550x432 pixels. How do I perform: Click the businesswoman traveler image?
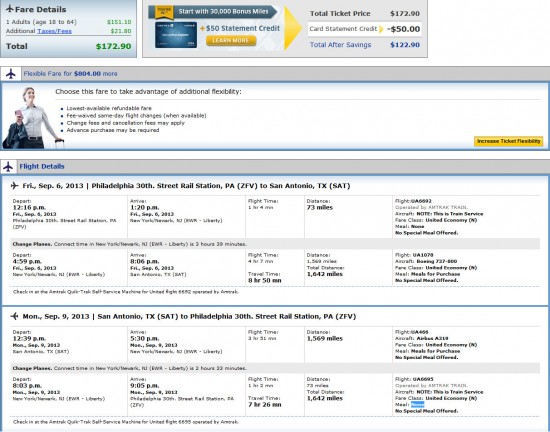point(32,118)
